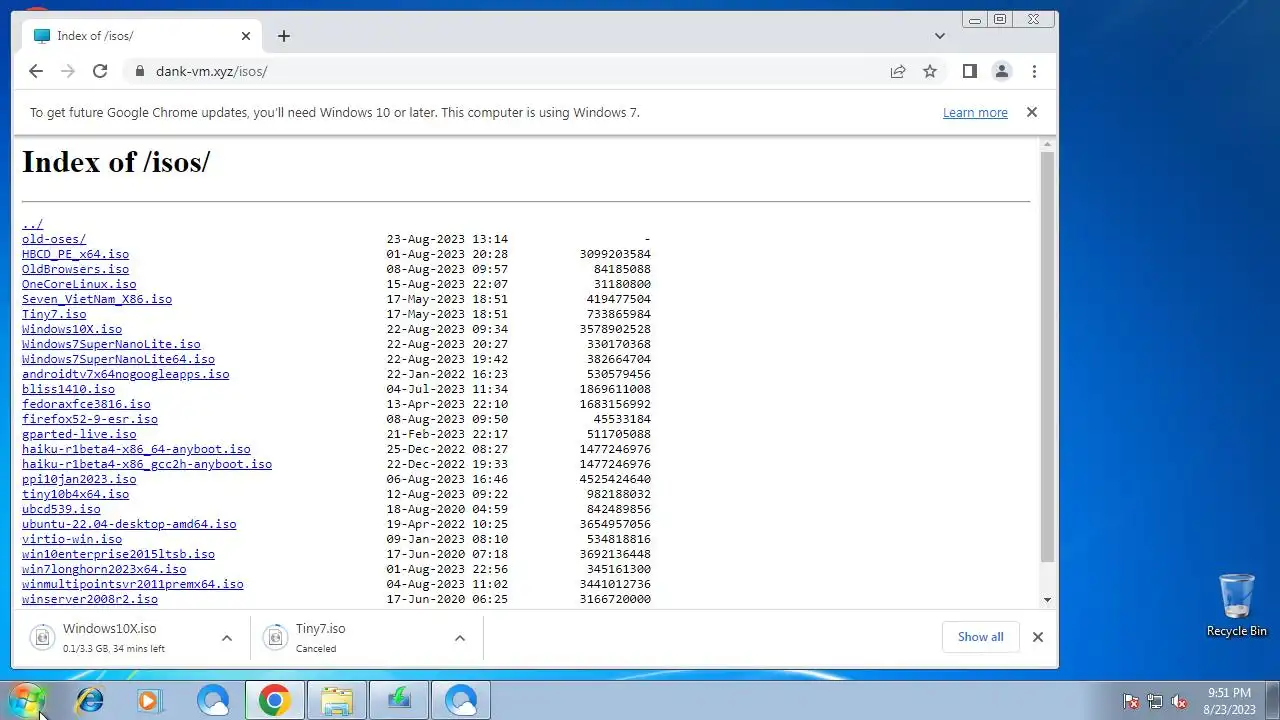Viewport: 1280px width, 720px height.
Task: Open Windows Media Player from taskbar
Action: (150, 700)
